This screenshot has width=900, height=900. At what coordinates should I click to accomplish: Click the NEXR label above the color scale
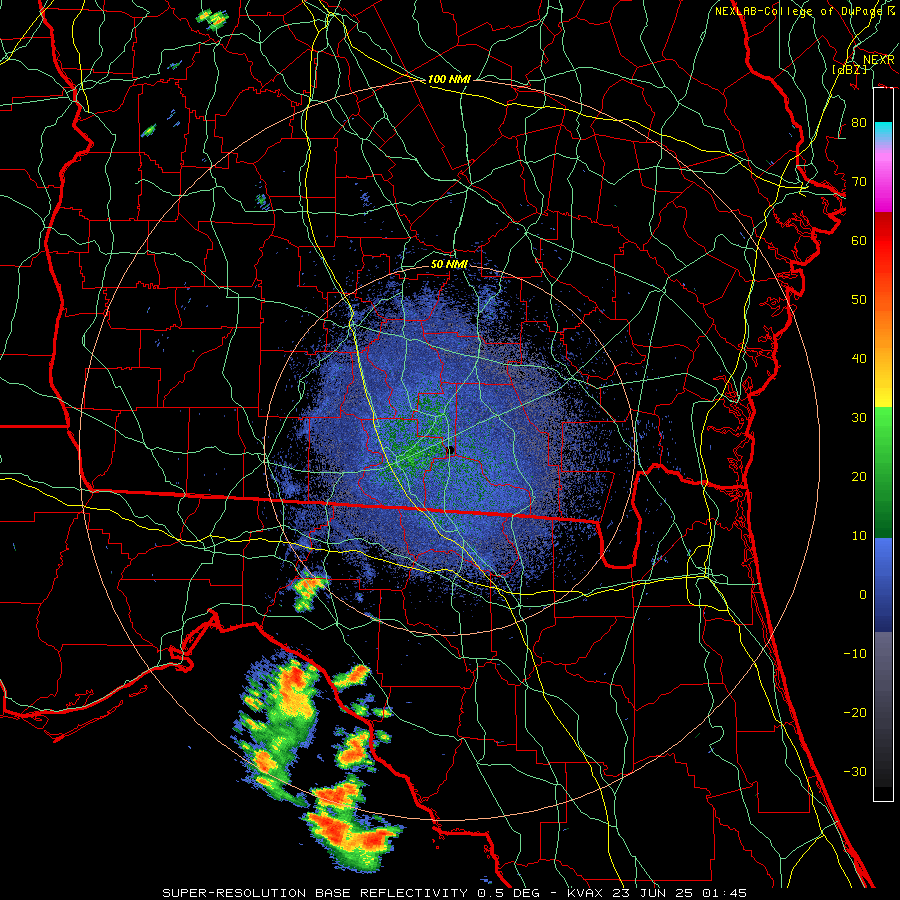click(x=878, y=60)
